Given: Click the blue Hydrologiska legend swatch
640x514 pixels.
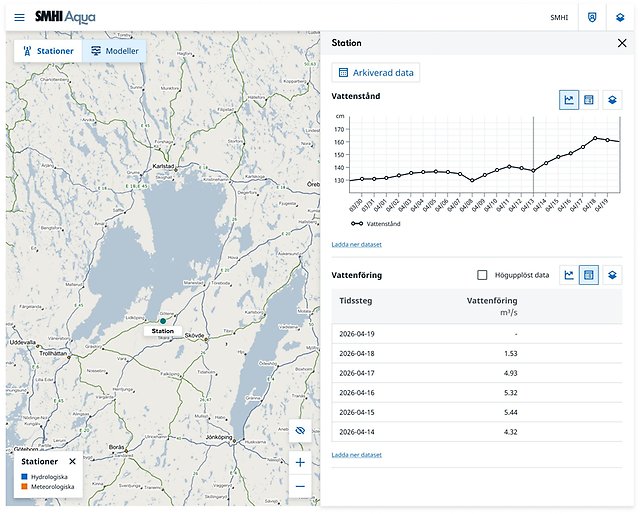Looking at the screenshot, I should tap(24, 476).
